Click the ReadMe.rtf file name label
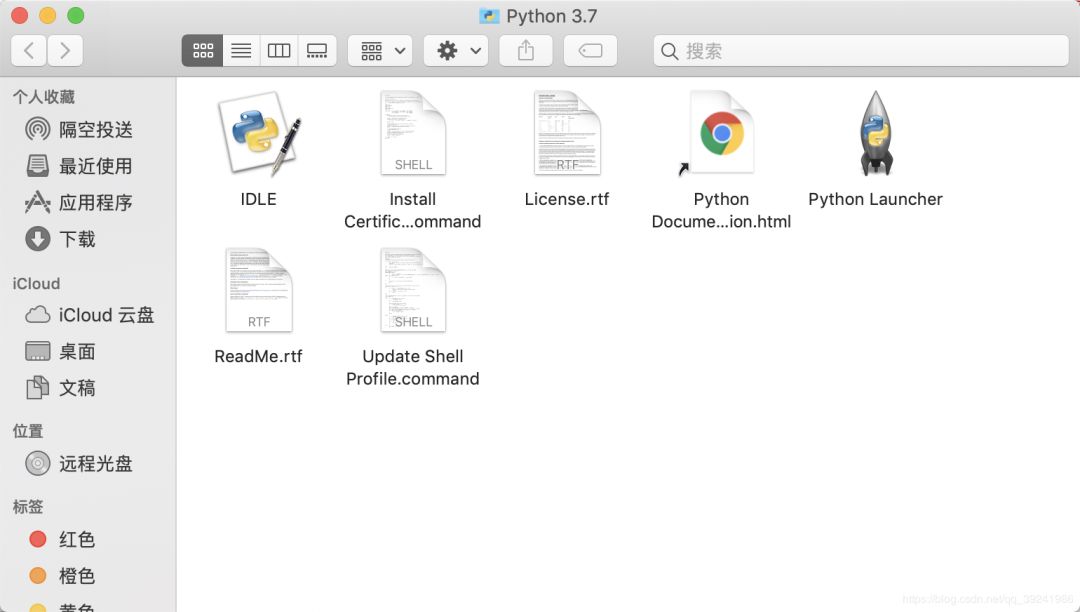 [x=258, y=356]
